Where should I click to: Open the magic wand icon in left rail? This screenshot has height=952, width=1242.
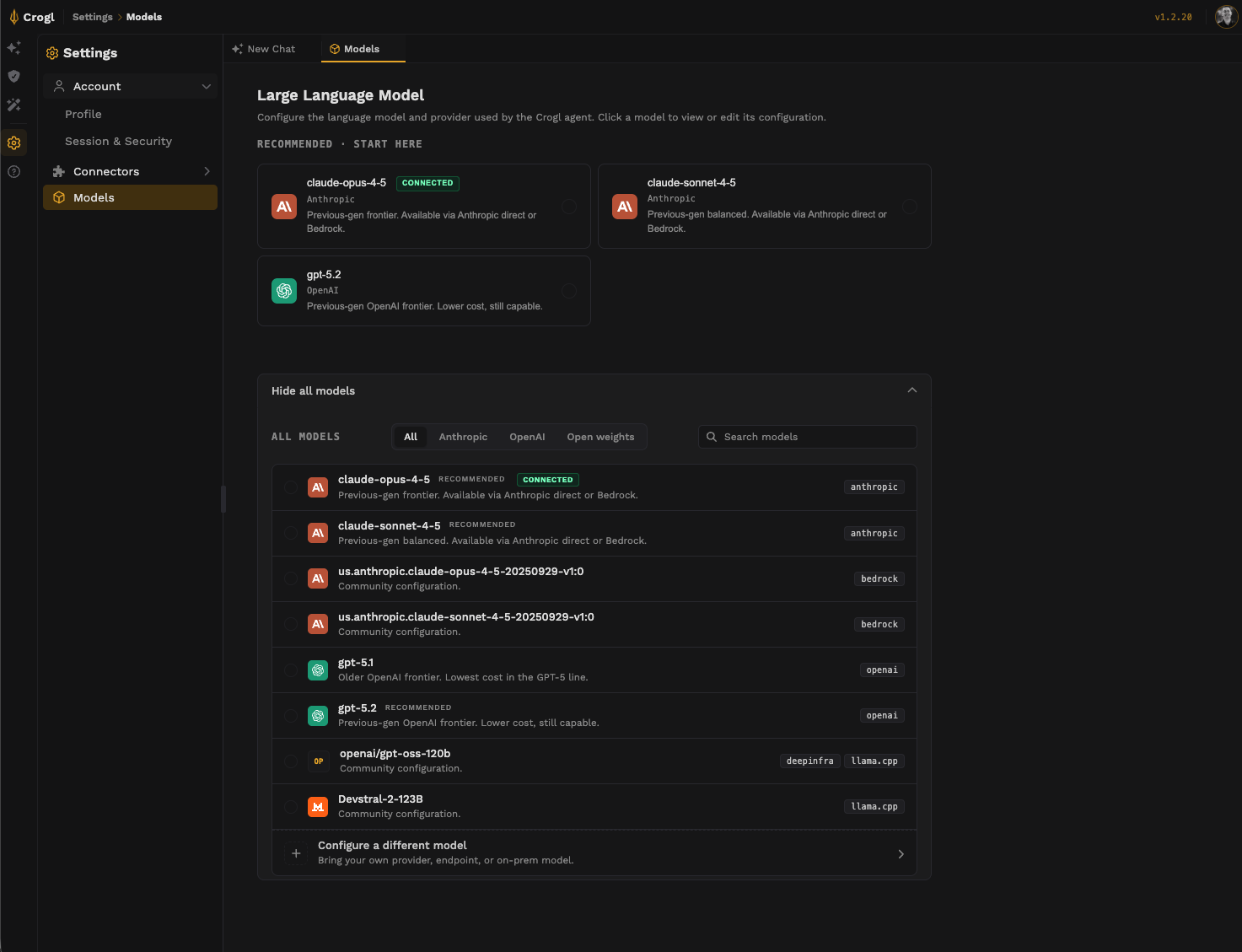coord(13,105)
